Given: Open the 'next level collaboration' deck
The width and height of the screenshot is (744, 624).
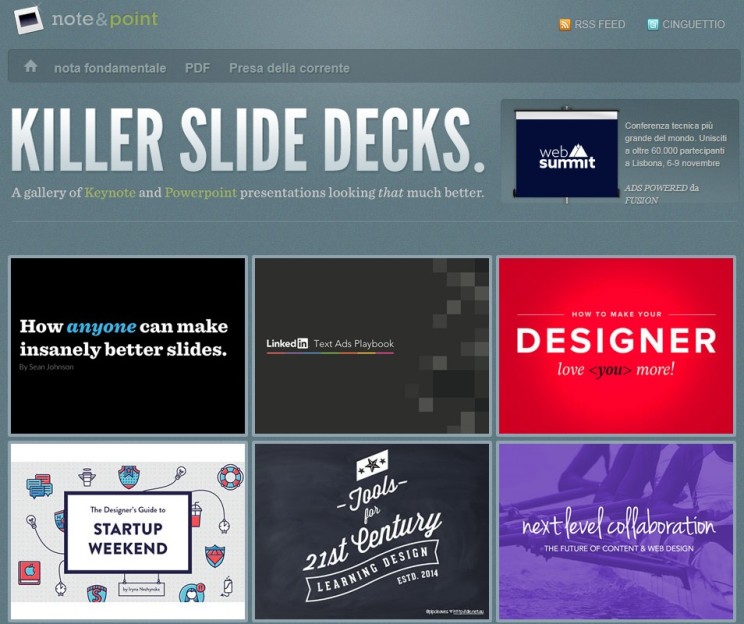Looking at the screenshot, I should (616, 531).
